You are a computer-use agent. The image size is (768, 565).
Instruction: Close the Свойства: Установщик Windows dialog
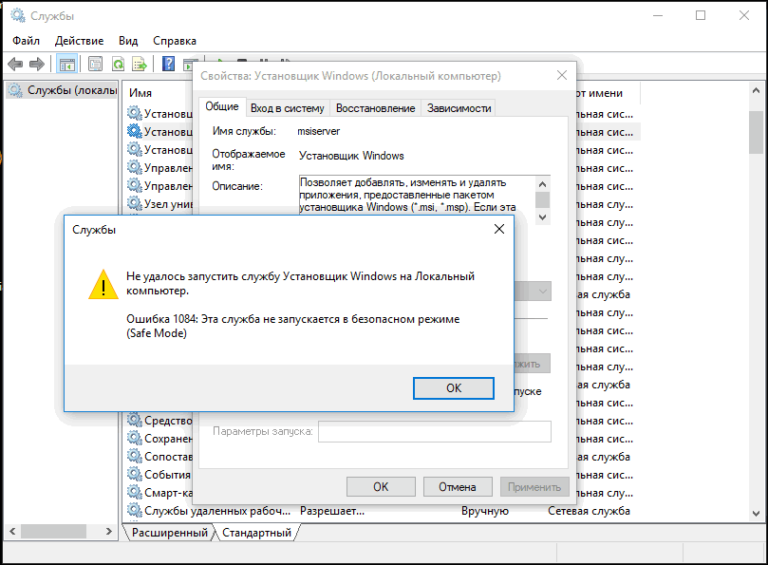[562, 75]
